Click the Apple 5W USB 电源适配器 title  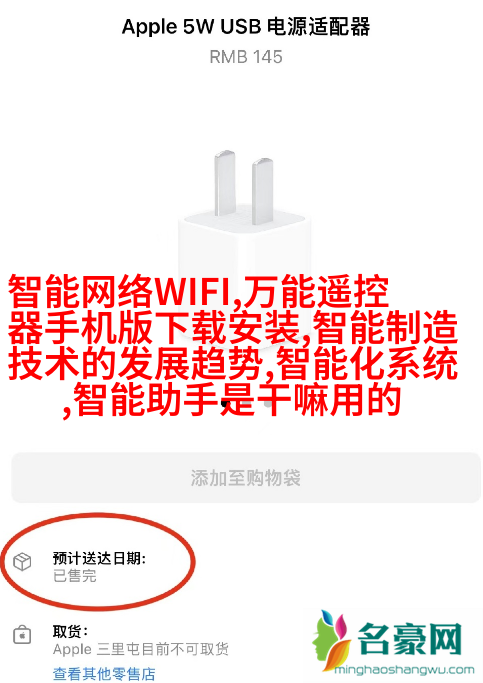(x=246, y=27)
